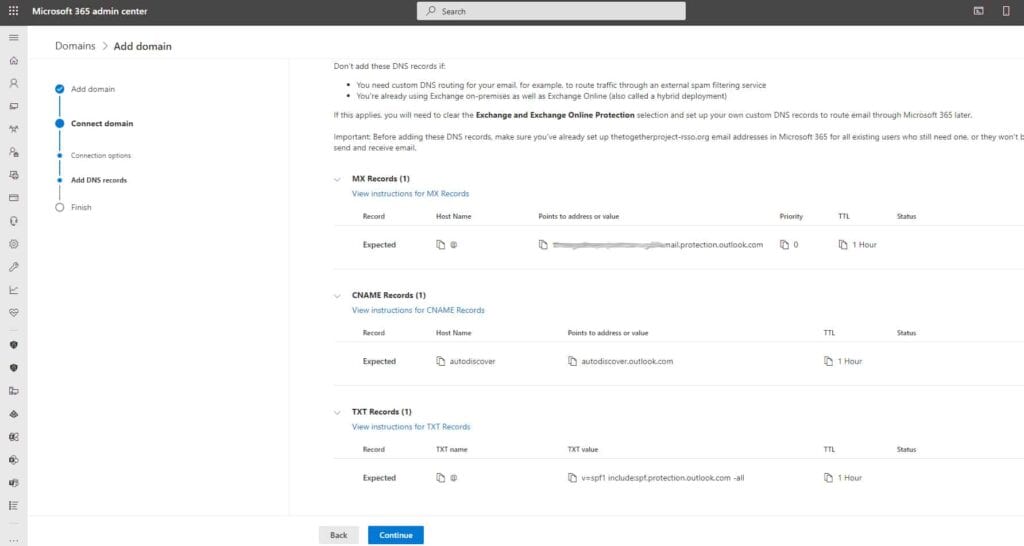
Task: Click the mobile app icon in top bar
Action: pos(1006,11)
